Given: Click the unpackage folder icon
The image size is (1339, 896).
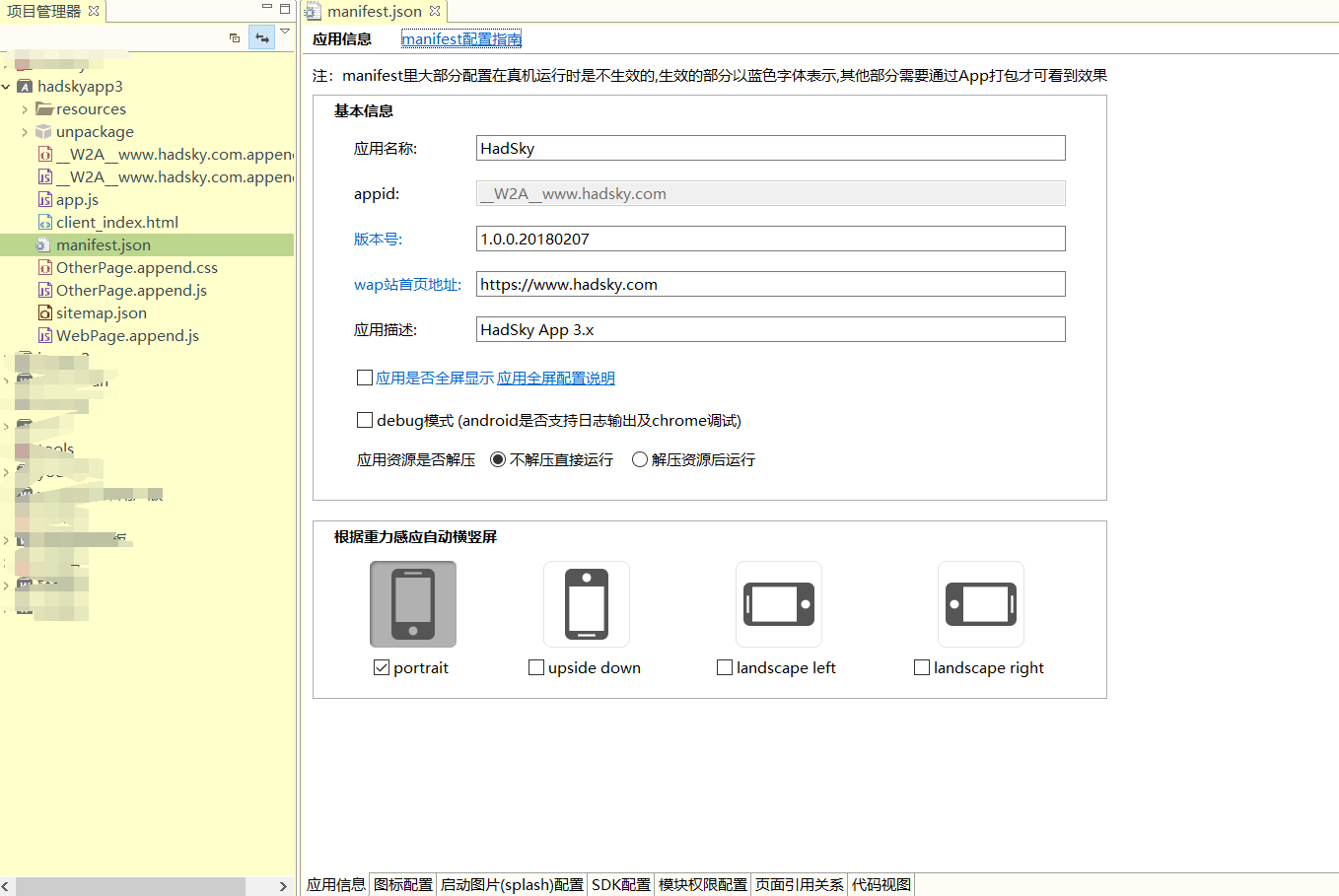Looking at the screenshot, I should [x=44, y=132].
